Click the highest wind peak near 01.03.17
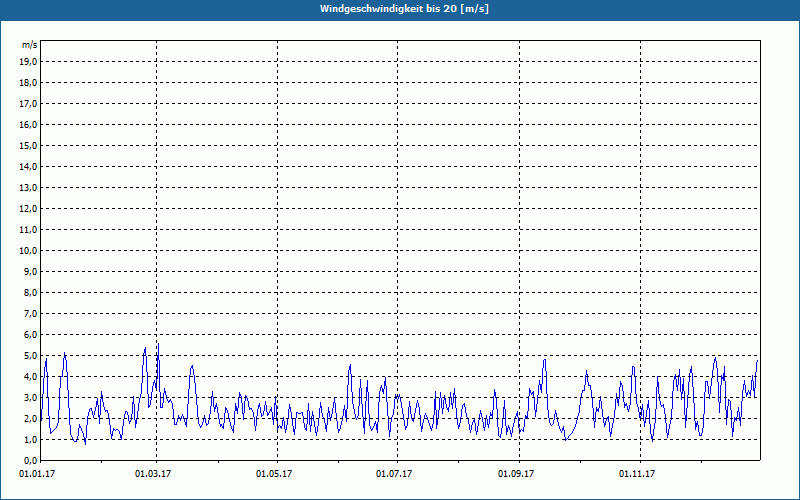This screenshot has width=800, height=500. [x=158, y=343]
